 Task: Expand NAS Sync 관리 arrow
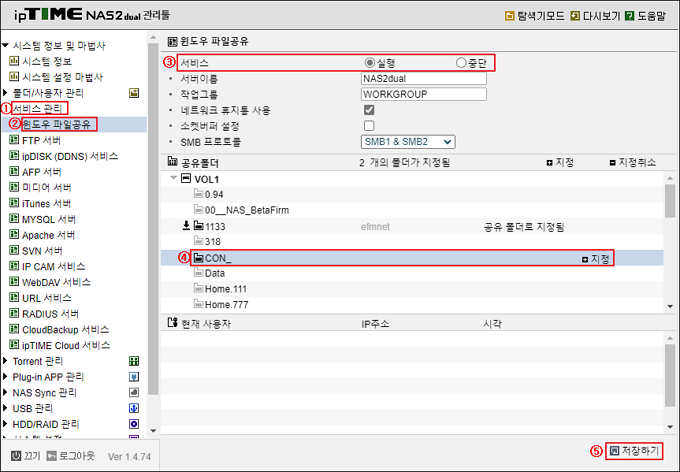(5, 393)
